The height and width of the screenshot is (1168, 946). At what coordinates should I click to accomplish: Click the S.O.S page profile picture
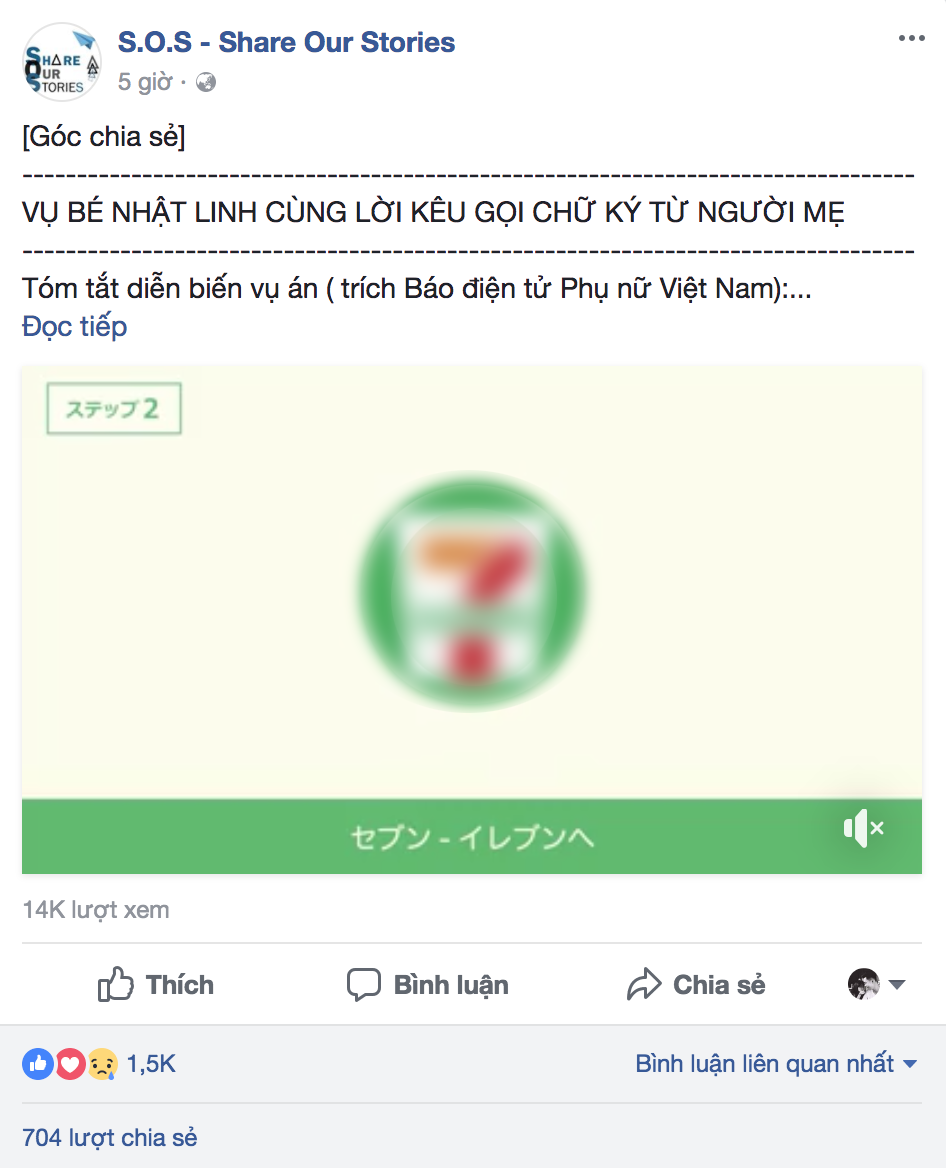[61, 62]
